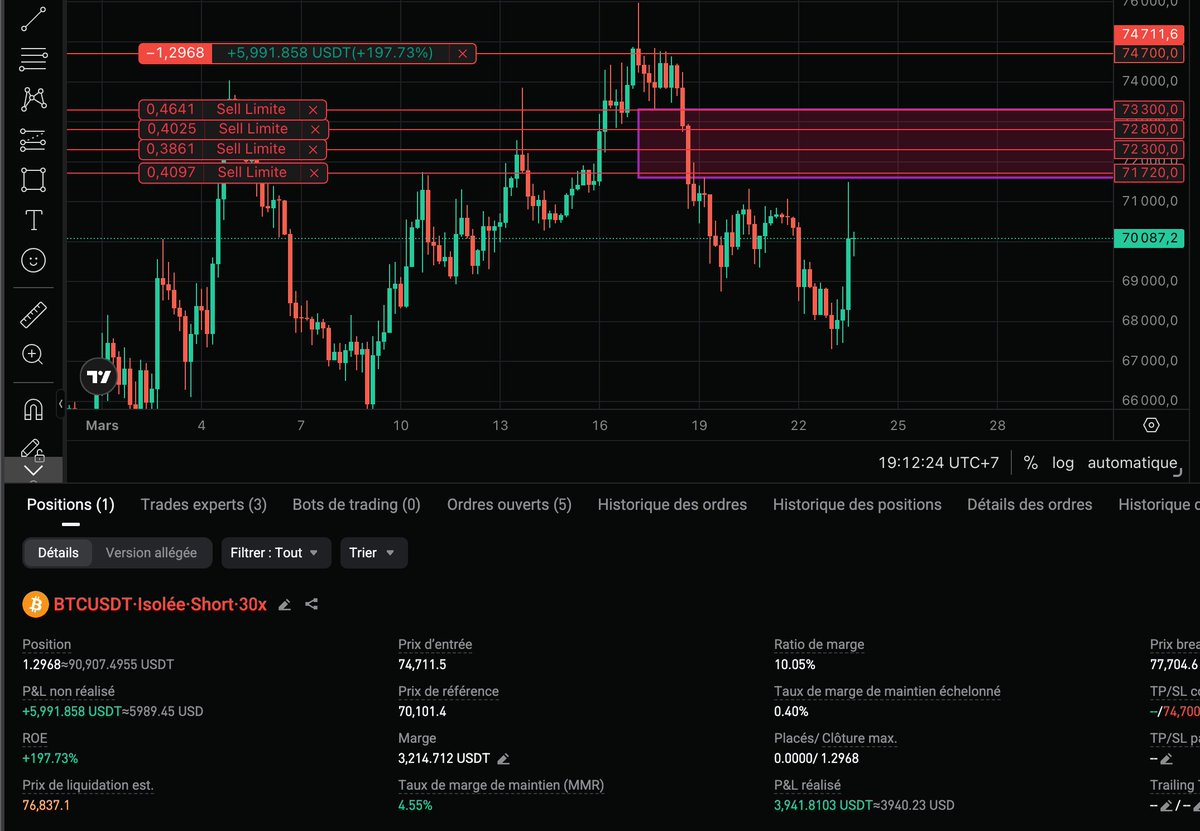Open the Historique des ordres tab
1200x831 pixels.
coord(672,505)
